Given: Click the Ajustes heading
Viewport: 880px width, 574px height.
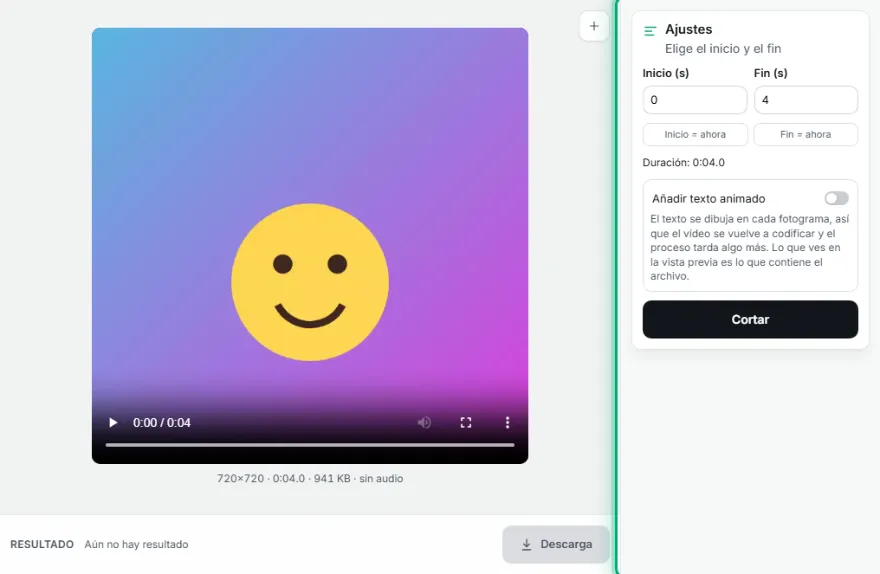Looking at the screenshot, I should pos(689,29).
